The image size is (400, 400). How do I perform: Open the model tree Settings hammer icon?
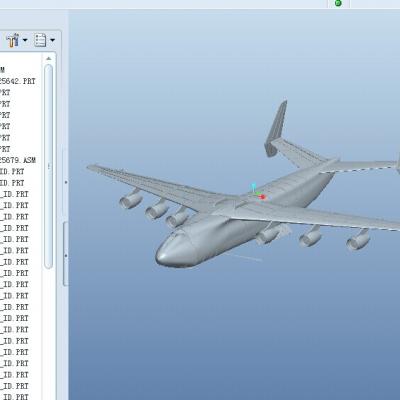13,40
